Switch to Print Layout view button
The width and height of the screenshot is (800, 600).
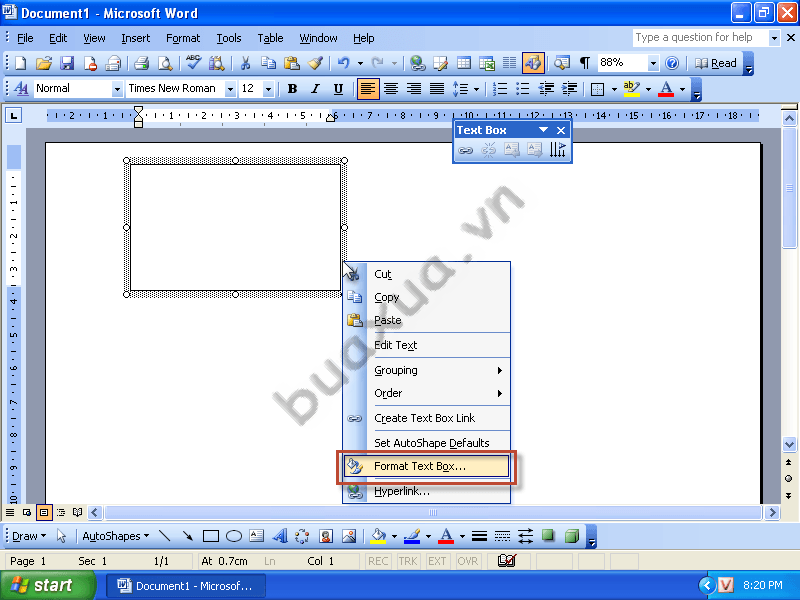44,512
